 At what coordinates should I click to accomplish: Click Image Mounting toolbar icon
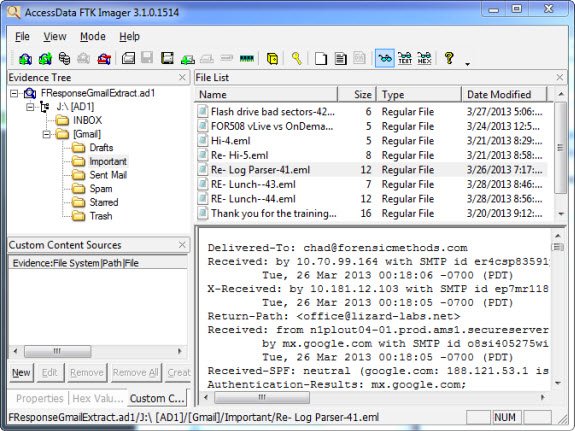click(x=65, y=58)
